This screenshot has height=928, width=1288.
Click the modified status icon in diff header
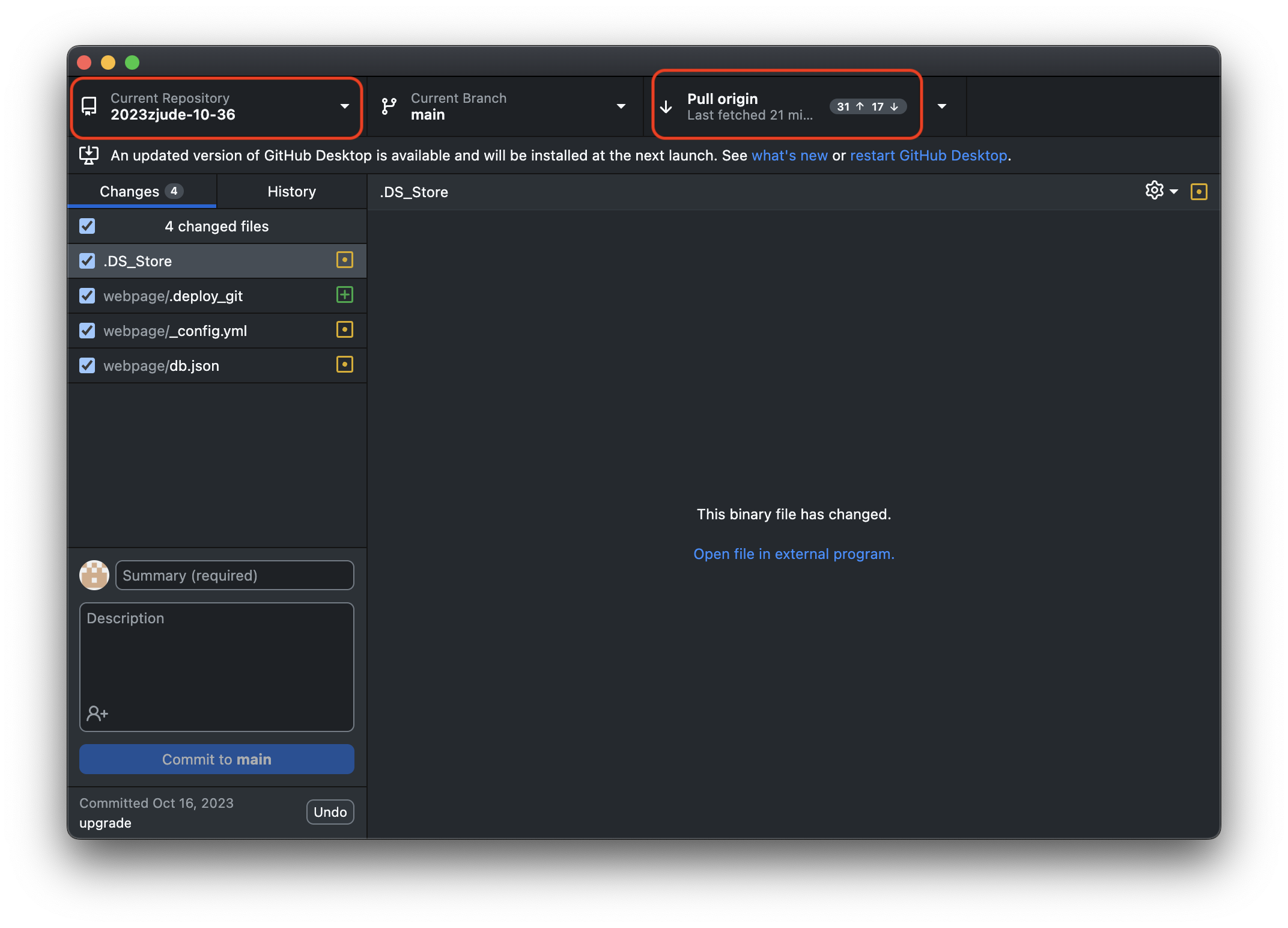[x=1199, y=192]
